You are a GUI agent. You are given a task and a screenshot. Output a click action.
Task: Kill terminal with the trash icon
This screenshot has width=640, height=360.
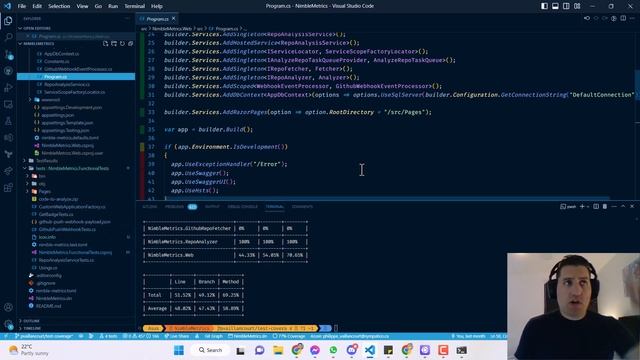[605, 207]
